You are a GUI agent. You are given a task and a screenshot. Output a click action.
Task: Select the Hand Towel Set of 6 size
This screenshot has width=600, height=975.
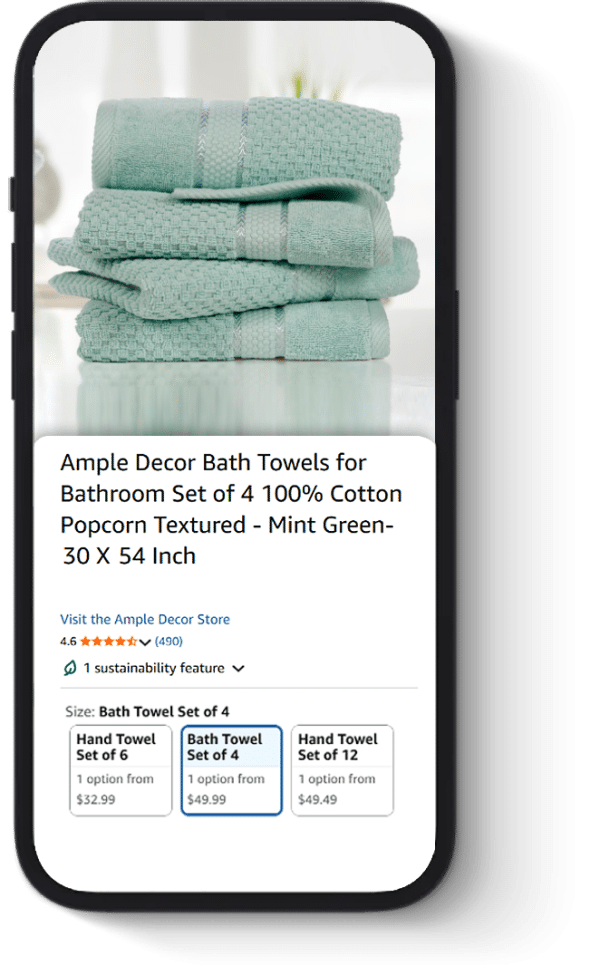[121, 770]
